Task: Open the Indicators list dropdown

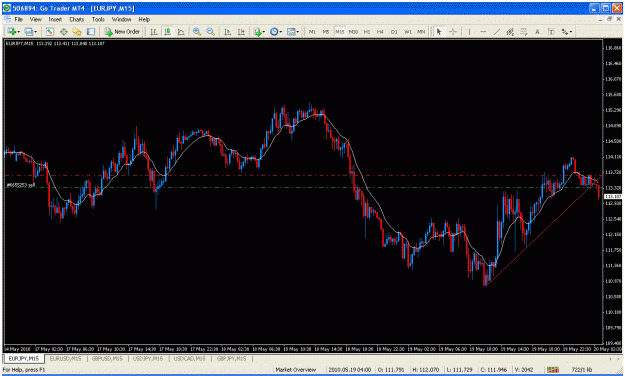Action: point(258,32)
